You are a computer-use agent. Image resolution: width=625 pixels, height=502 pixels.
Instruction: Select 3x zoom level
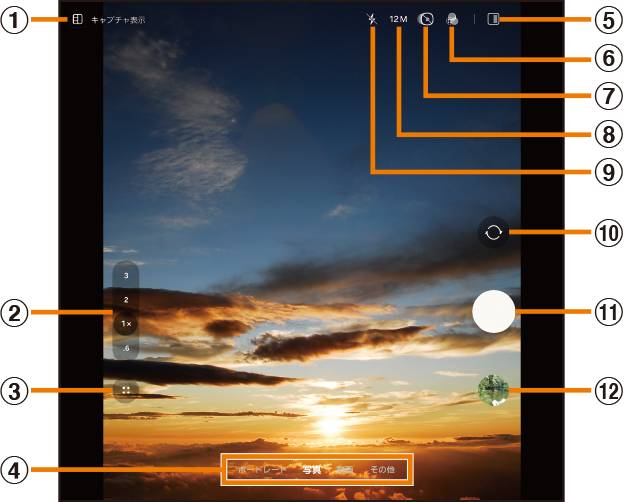(x=126, y=275)
